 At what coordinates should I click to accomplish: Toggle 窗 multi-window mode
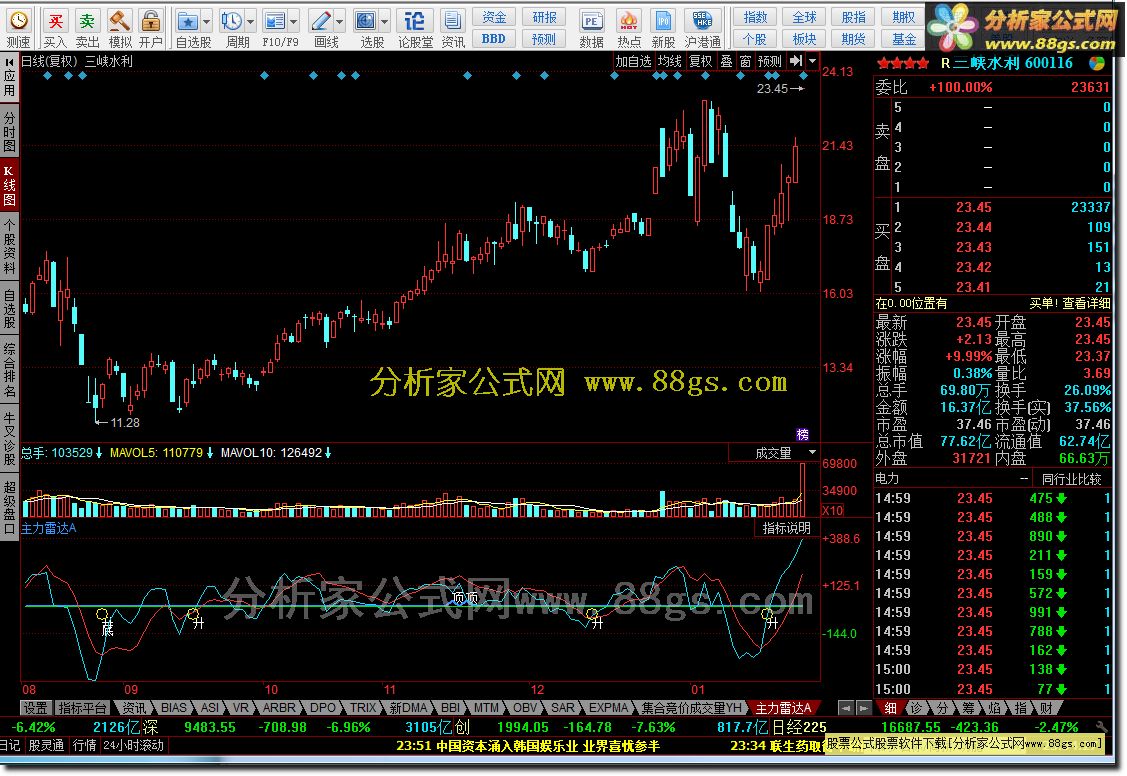(745, 62)
